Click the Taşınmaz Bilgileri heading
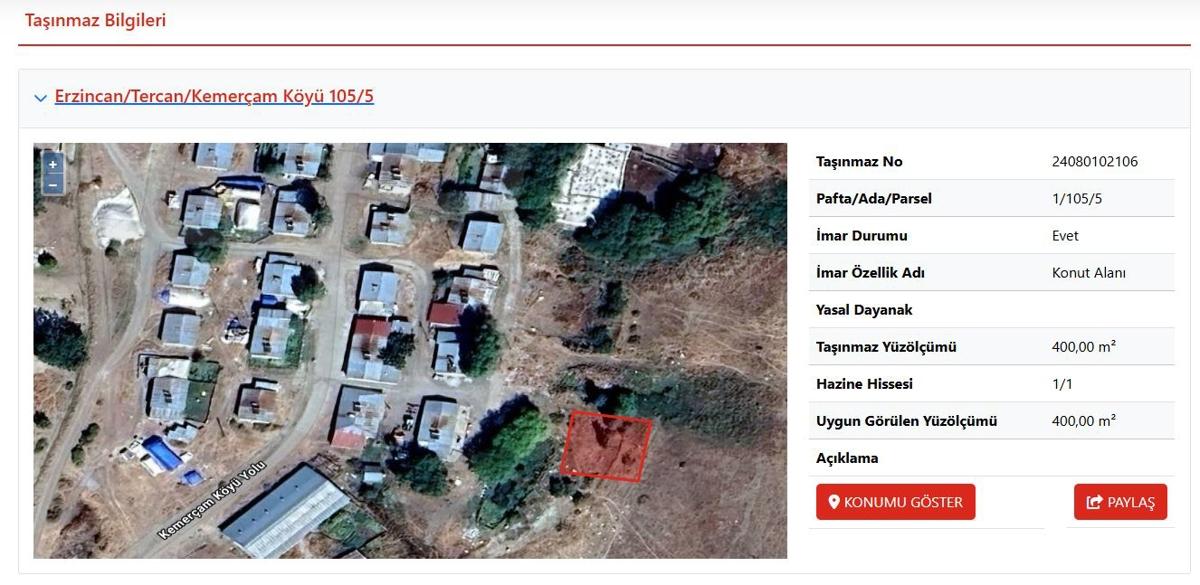Image resolution: width=1200 pixels, height=585 pixels. pos(95,20)
